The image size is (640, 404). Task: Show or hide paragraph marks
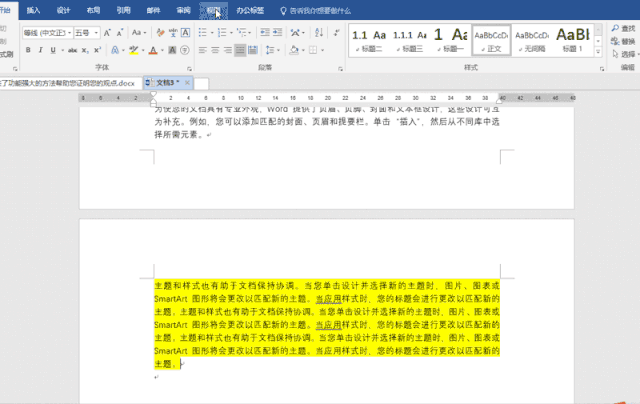click(x=337, y=32)
